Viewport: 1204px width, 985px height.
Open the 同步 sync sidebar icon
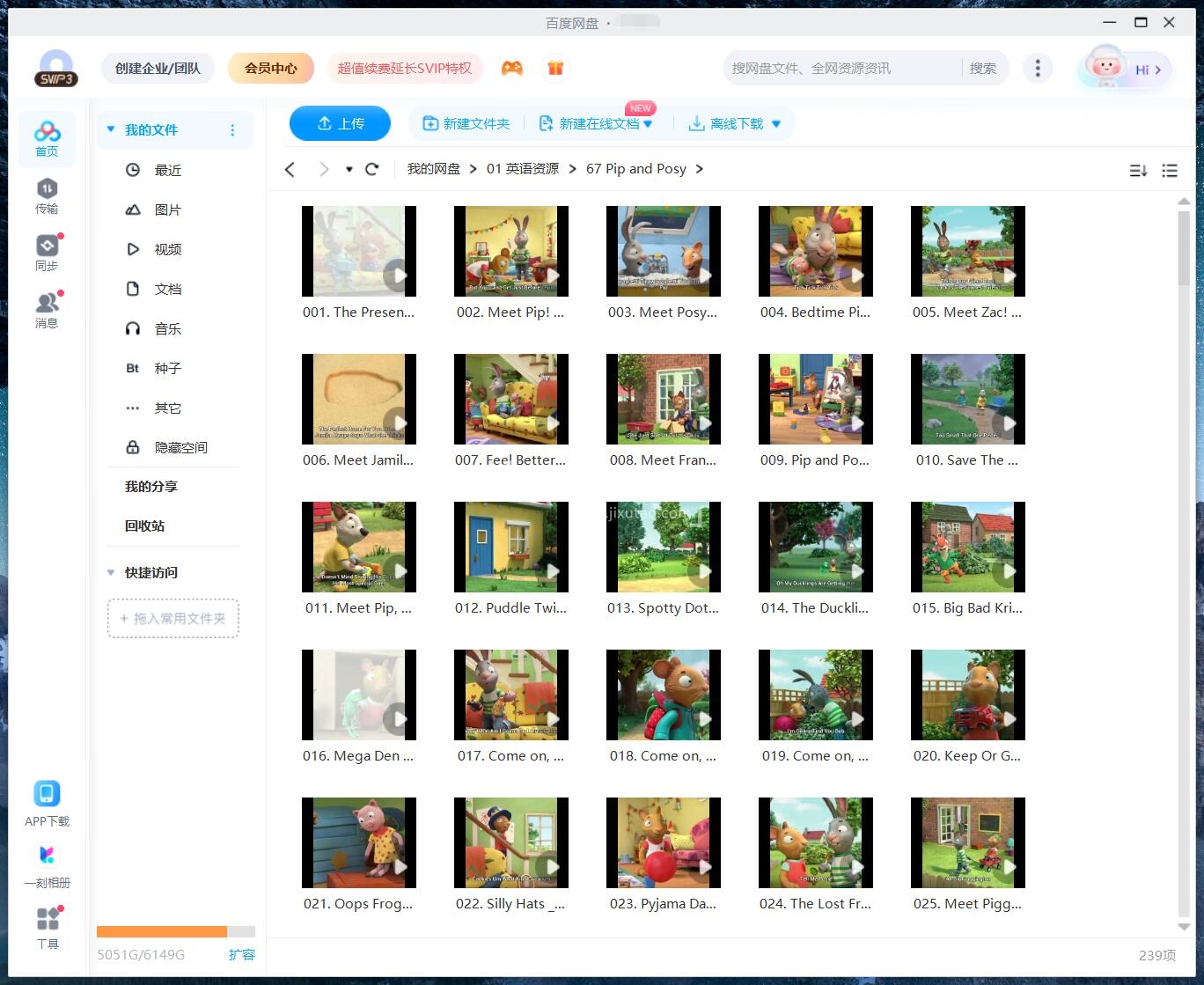coord(47,254)
